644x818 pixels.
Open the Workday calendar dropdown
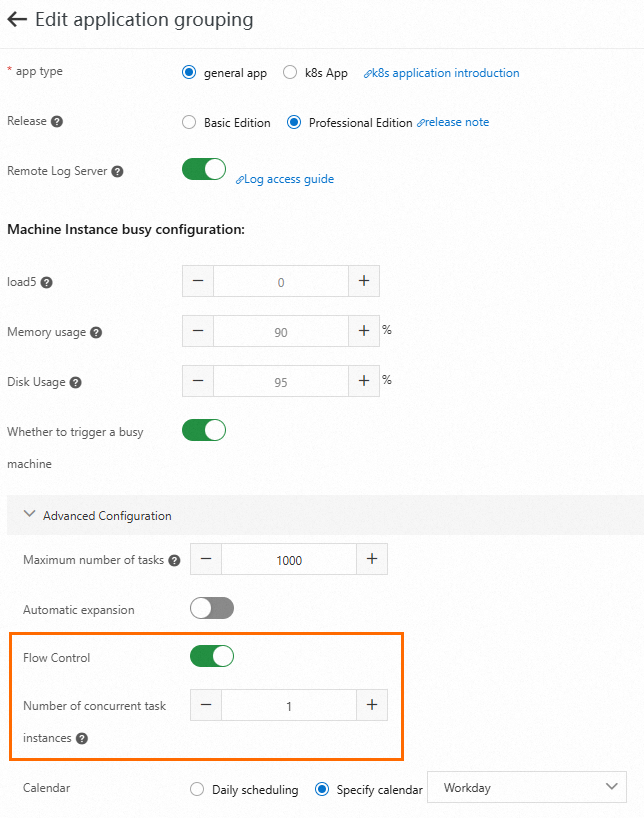pyautogui.click(x=526, y=788)
